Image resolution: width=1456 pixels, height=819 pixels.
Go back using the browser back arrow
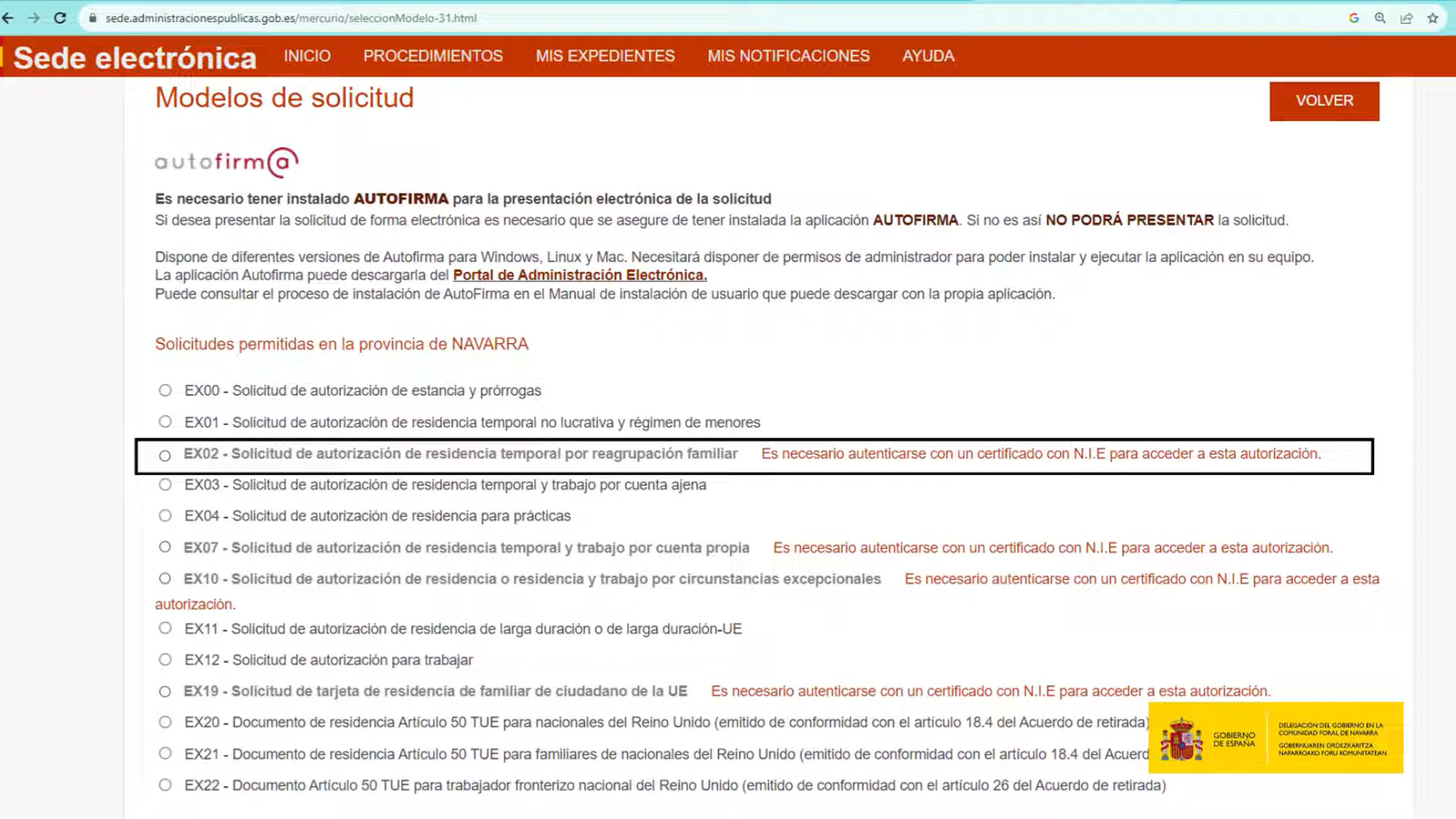tap(8, 17)
